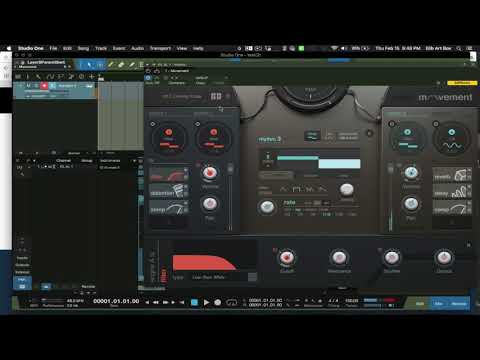
Task: Click the Stop button in transport
Action: coord(194,302)
